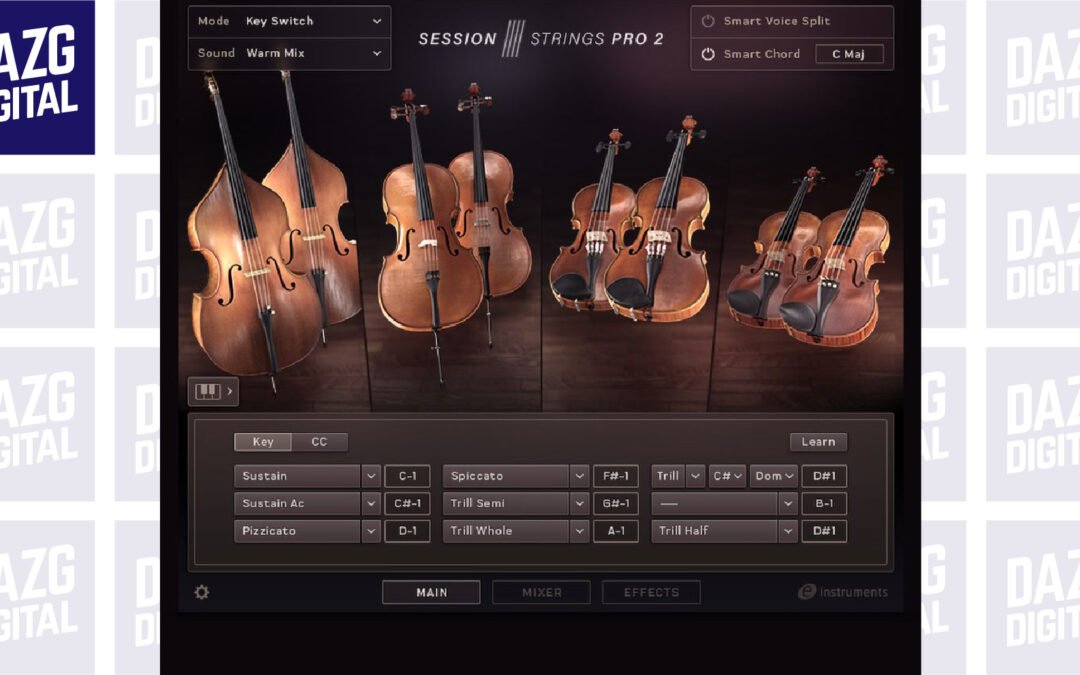Switch to Key assignment mode
This screenshot has height=675, width=1080.
262,442
